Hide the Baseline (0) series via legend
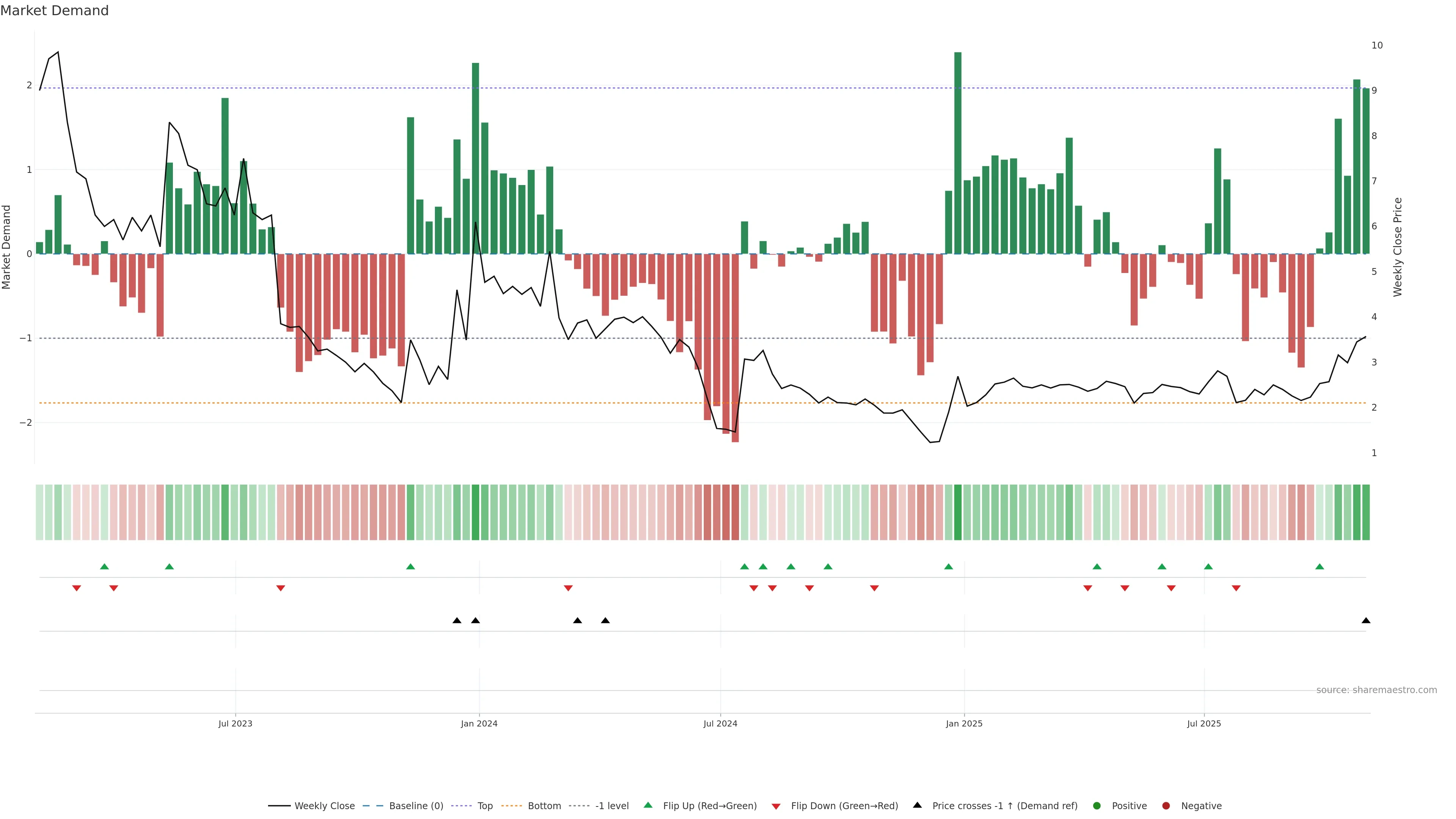The width and height of the screenshot is (1456, 819). pyautogui.click(x=416, y=806)
